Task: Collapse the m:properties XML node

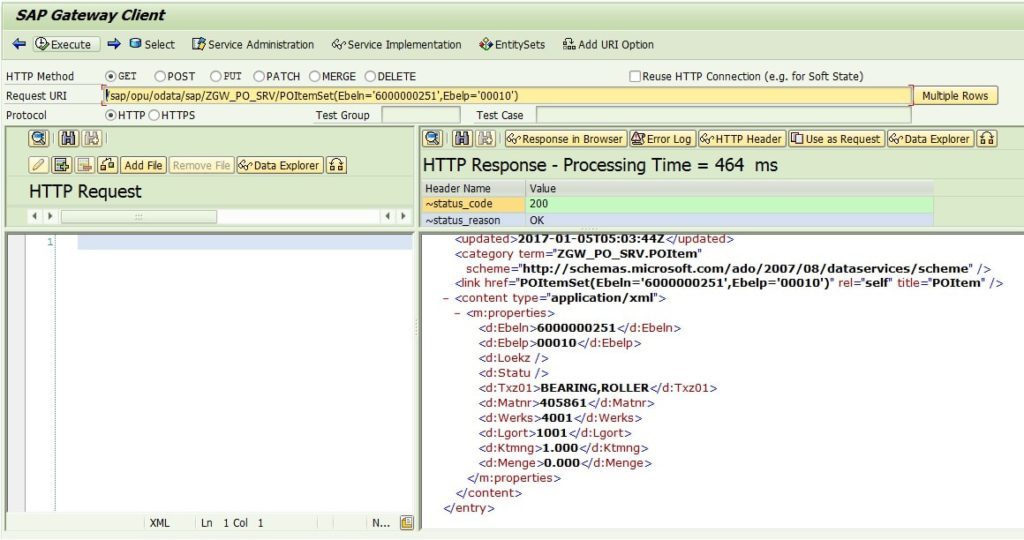Action: 458,313
